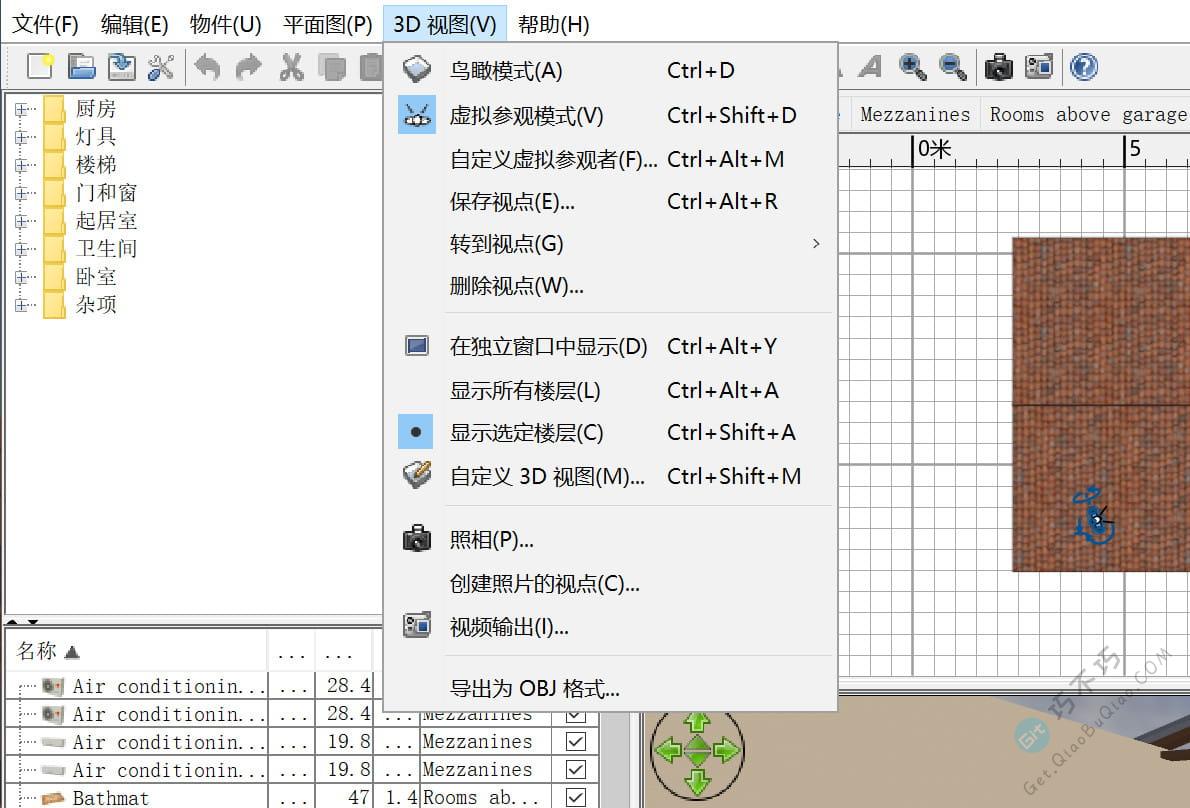Close the 3D 视图(V) menu
The height and width of the screenshot is (808, 1190).
(445, 24)
